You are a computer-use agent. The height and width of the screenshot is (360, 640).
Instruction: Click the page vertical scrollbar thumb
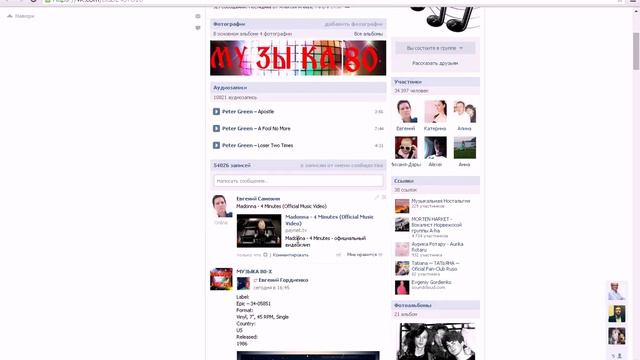[x=636, y=51]
